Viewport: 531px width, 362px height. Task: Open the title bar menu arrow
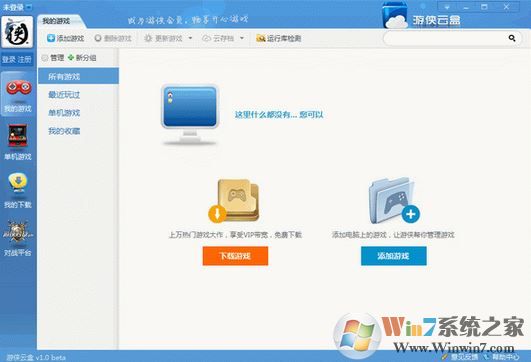click(x=447, y=7)
